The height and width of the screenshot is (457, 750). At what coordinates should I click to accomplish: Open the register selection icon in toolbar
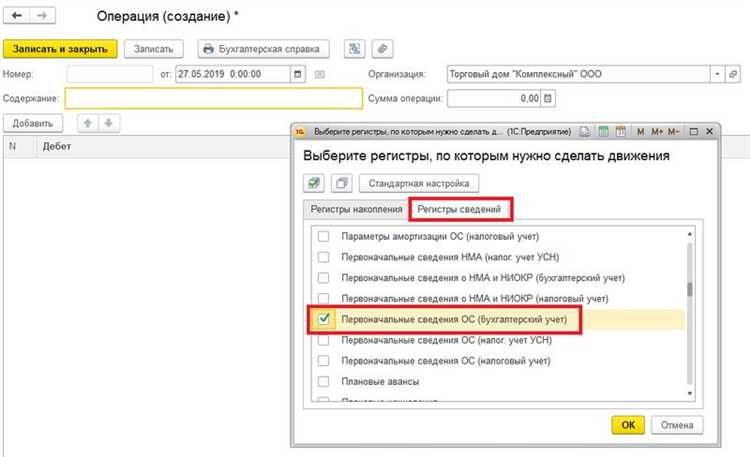(354, 49)
